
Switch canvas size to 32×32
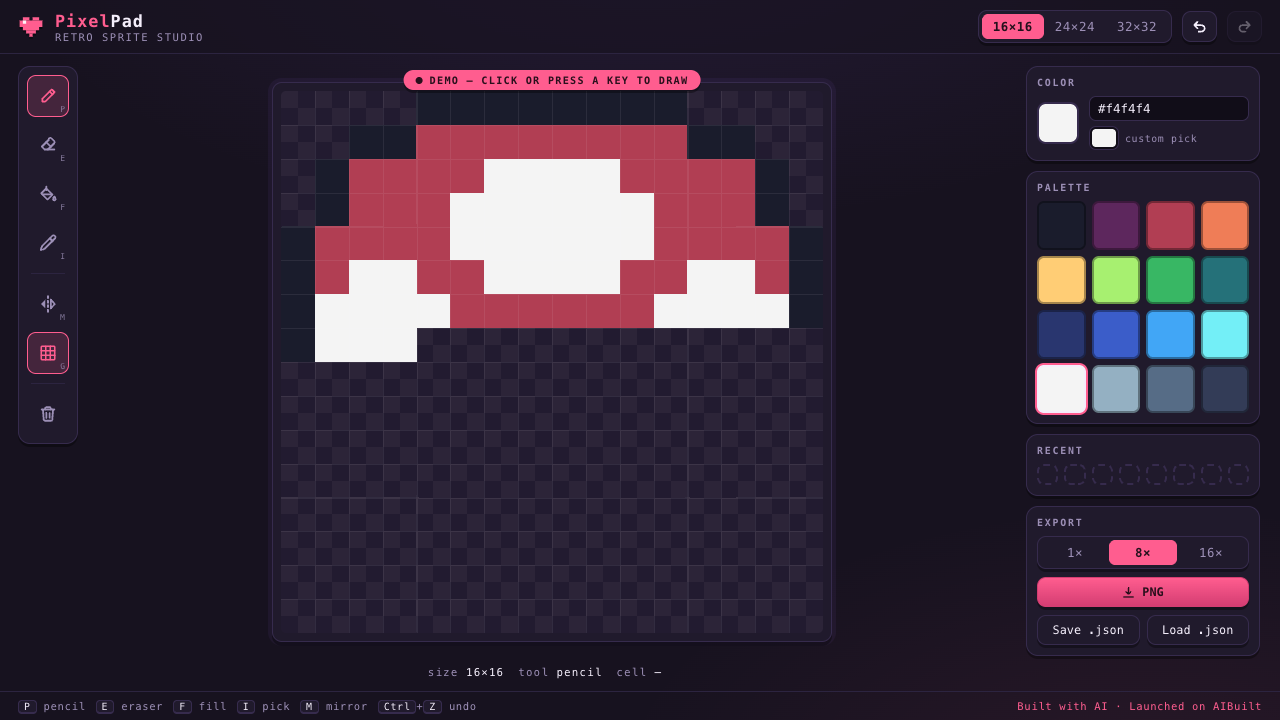[x=1137, y=27]
